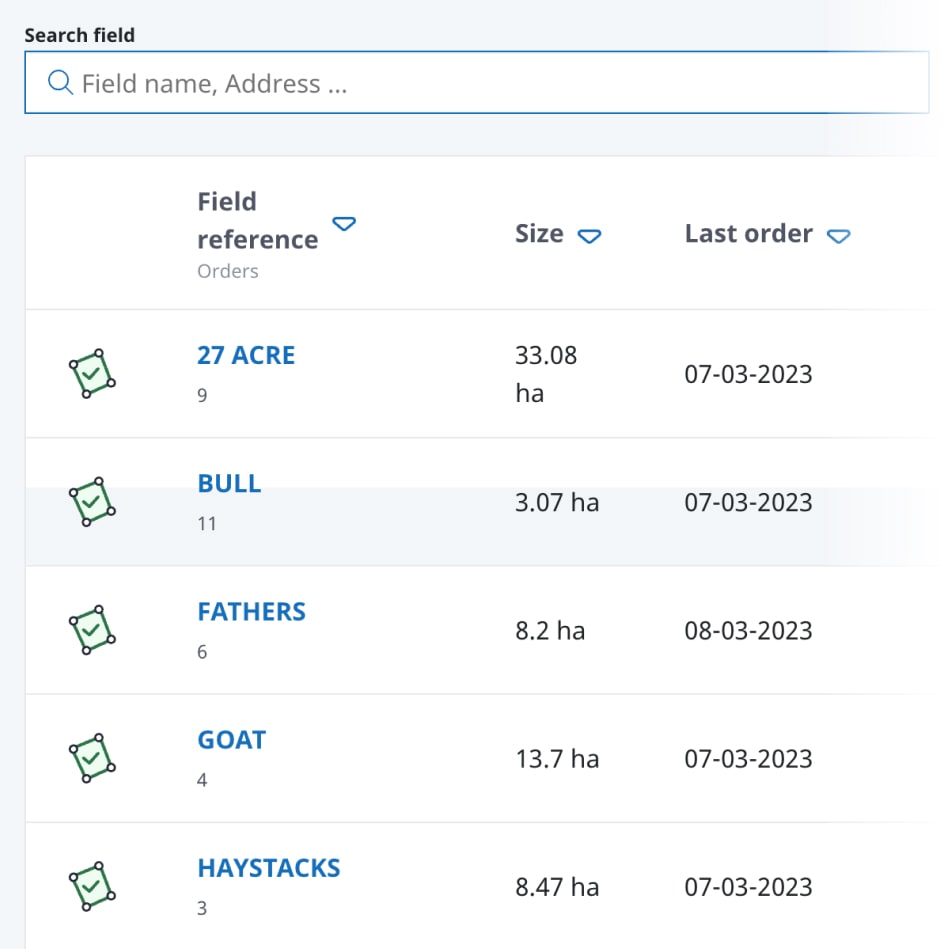Open the HAYSTACKS field link
This screenshot has width=949, height=949.
click(x=269, y=868)
